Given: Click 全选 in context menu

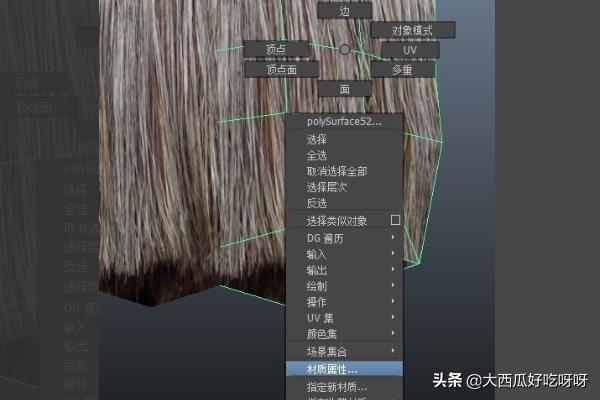Looking at the screenshot, I should (x=317, y=155).
